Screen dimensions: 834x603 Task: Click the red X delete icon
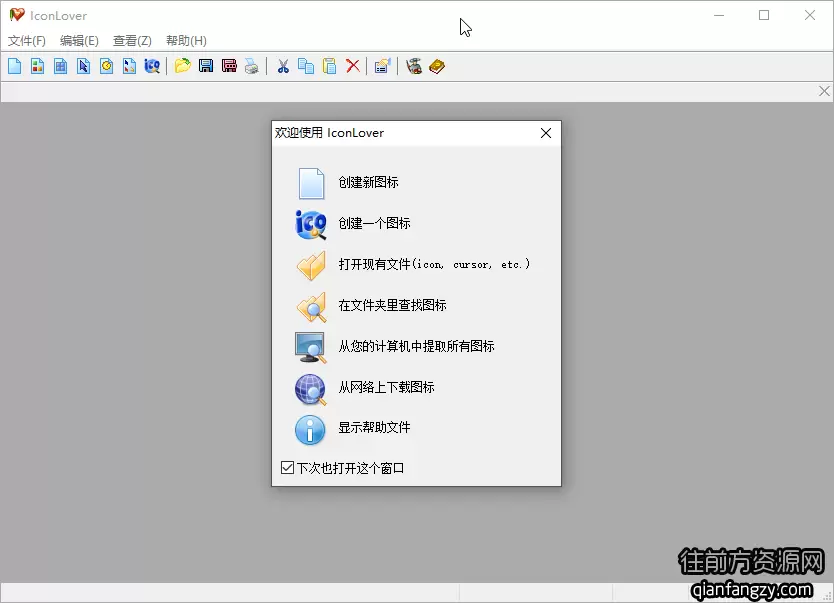[353, 66]
